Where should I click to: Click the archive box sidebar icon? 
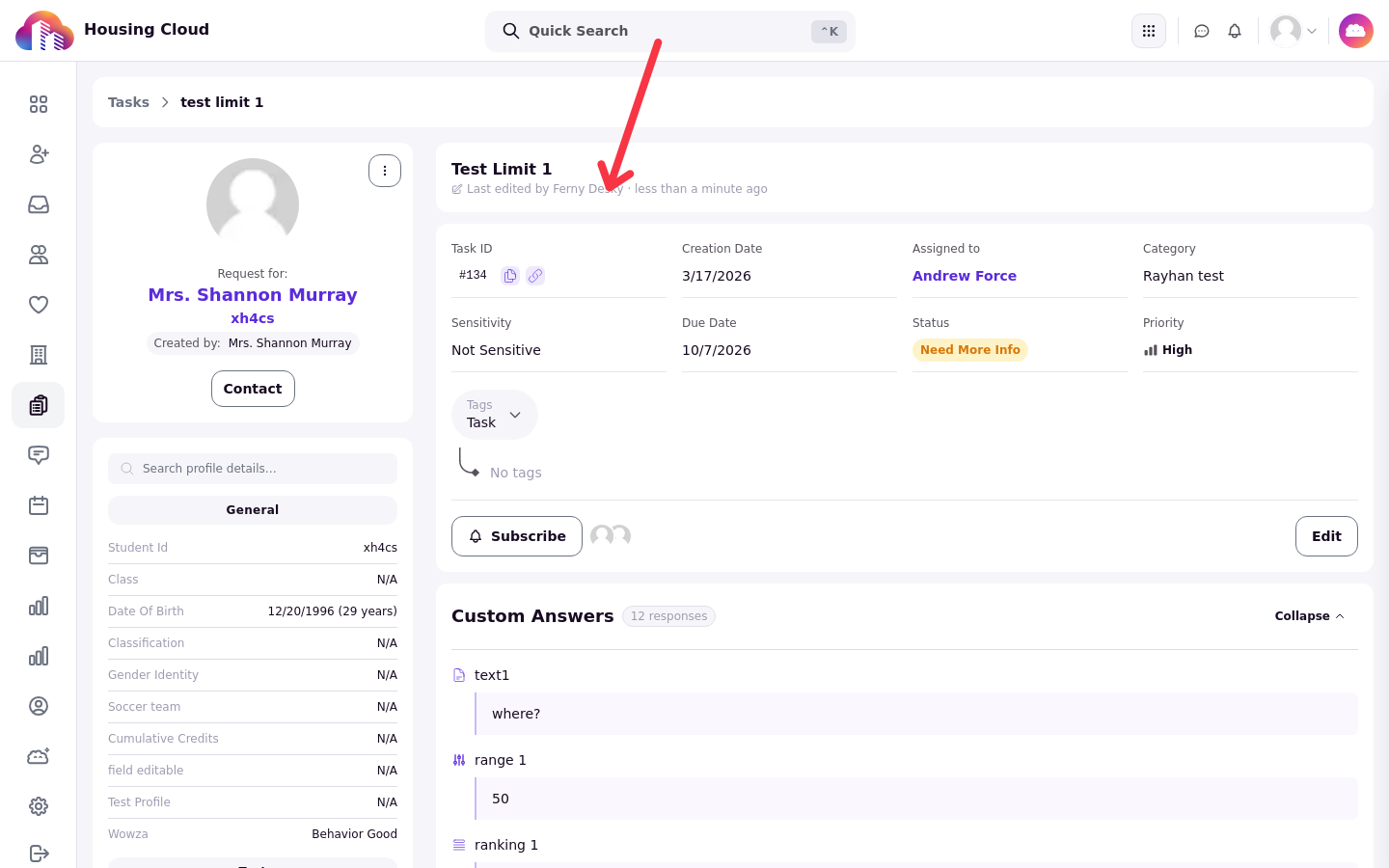(x=39, y=556)
